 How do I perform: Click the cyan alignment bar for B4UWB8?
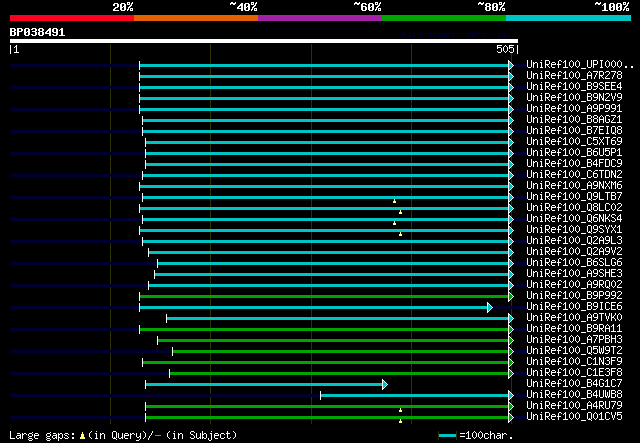click(415, 395)
